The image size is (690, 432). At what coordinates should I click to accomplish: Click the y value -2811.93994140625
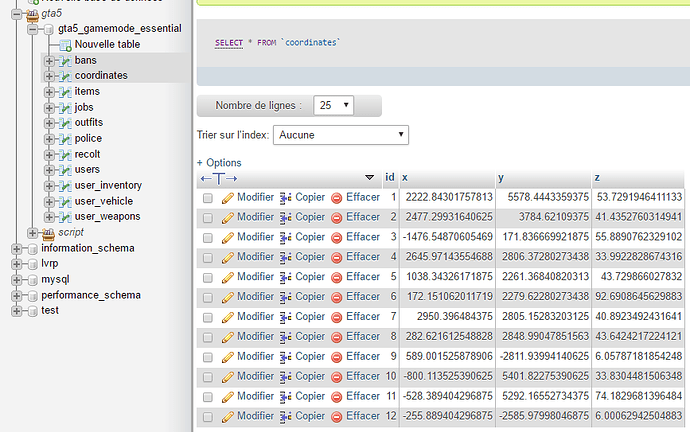[544, 357]
